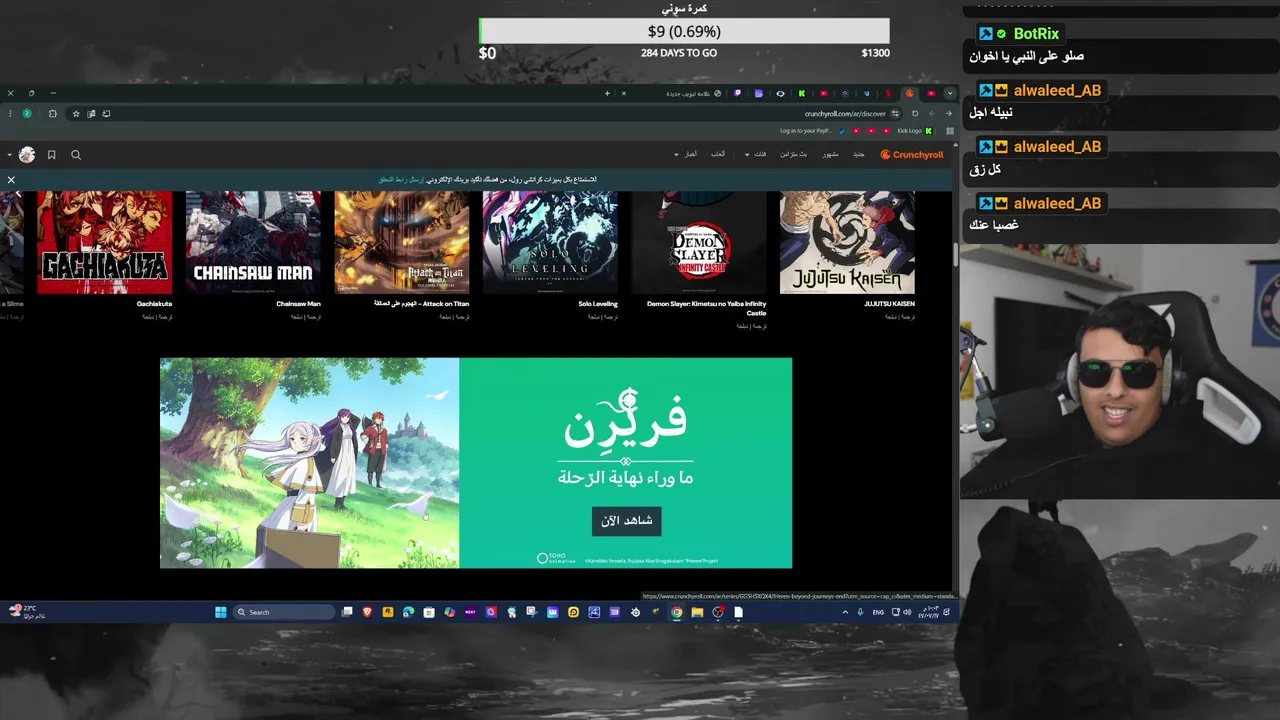1280x720 pixels.
Task: Open the Demon Slayer Infinity Castle poster
Action: coord(699,243)
